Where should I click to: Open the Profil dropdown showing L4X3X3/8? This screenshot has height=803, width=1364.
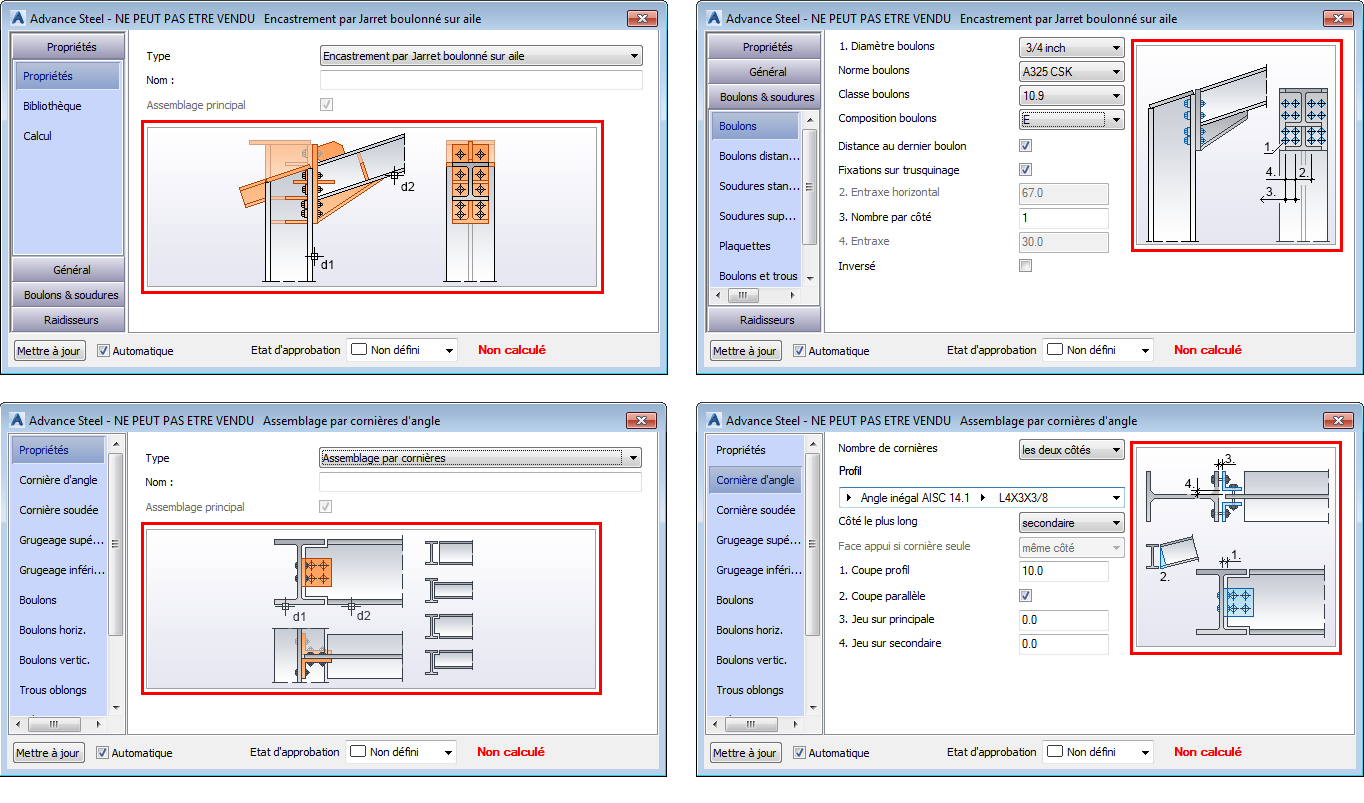(981, 497)
